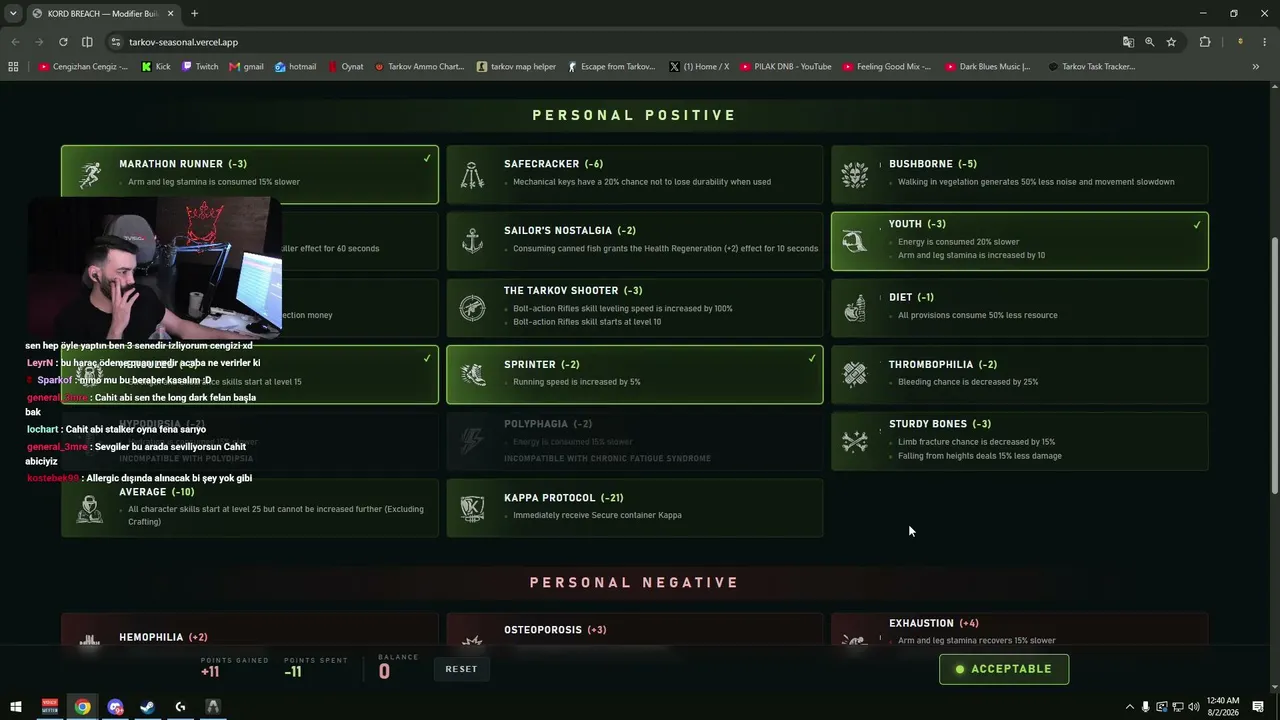Open the Oynat bookmark
Screen dimensions: 1280x720
pos(346,67)
